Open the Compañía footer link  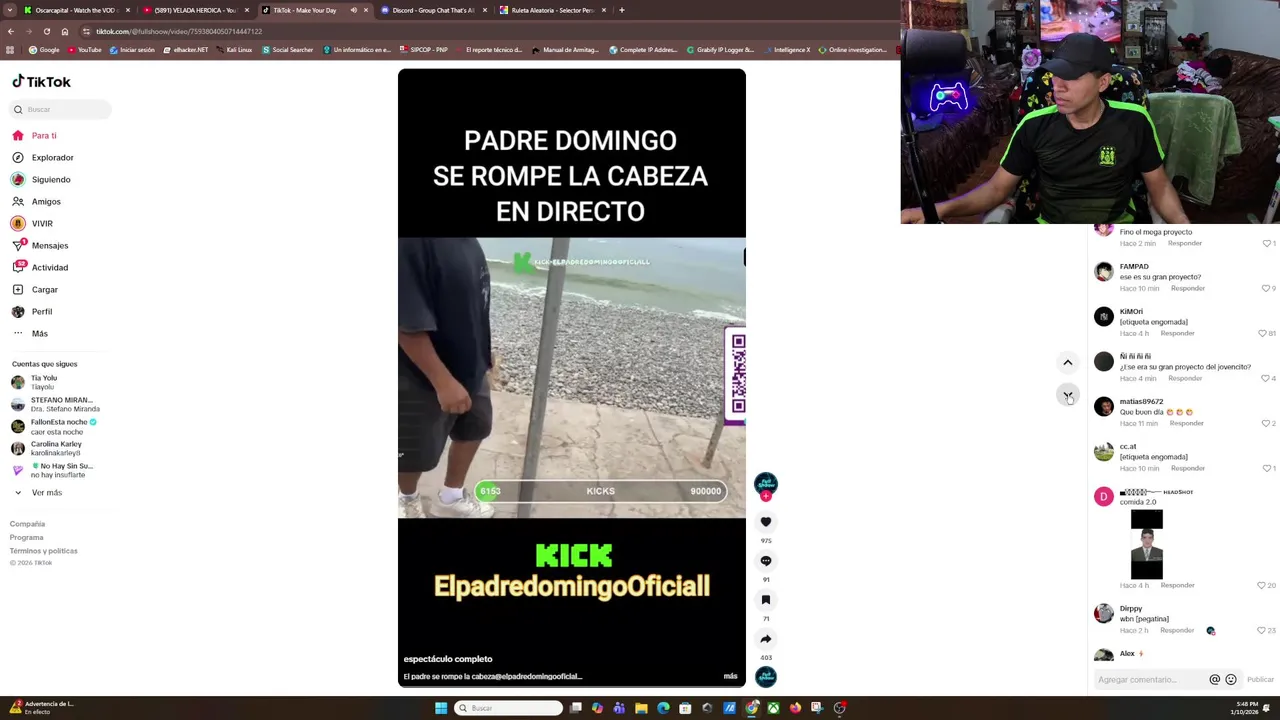click(x=27, y=524)
